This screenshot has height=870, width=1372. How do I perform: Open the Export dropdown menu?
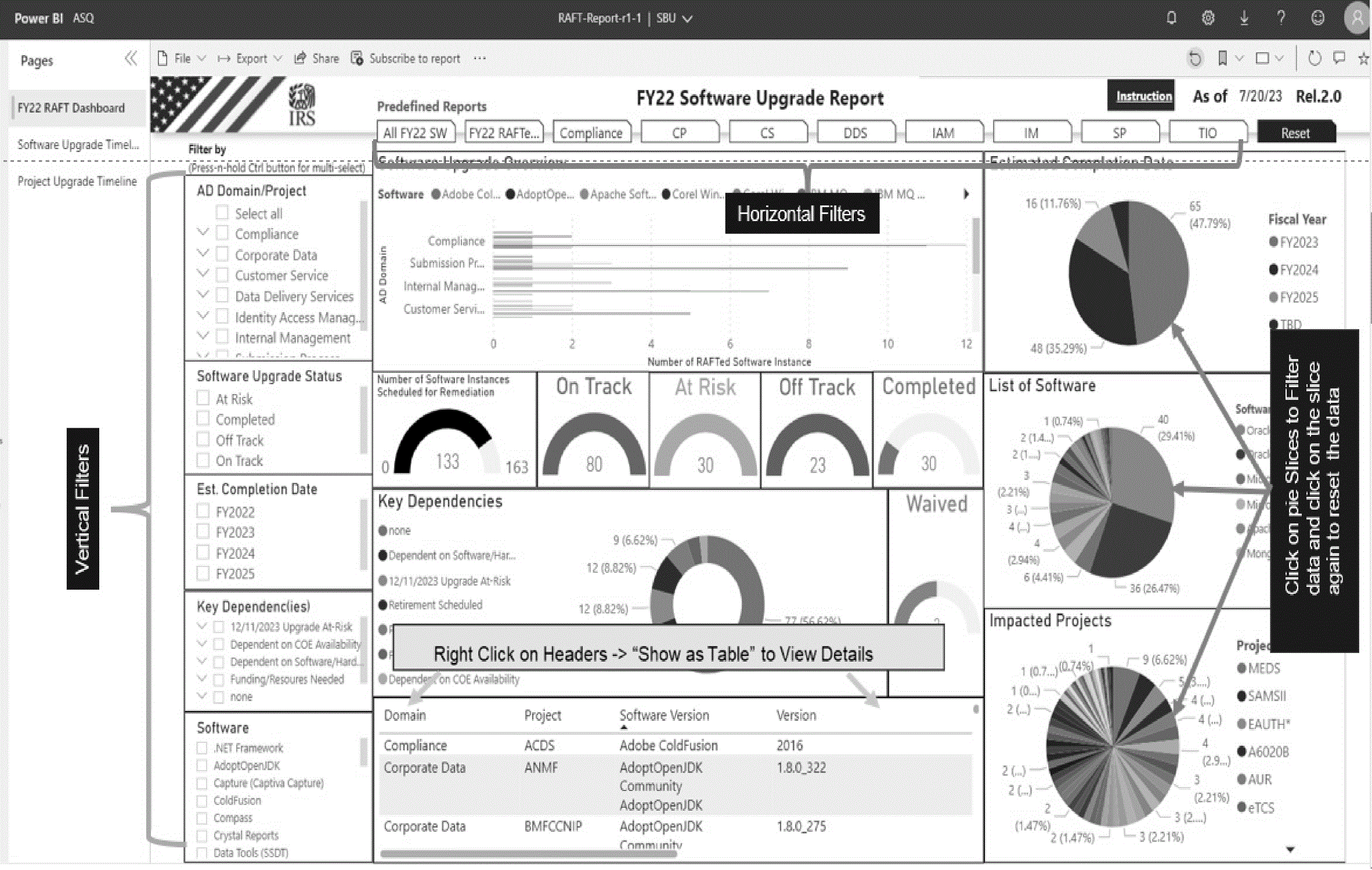(x=250, y=59)
